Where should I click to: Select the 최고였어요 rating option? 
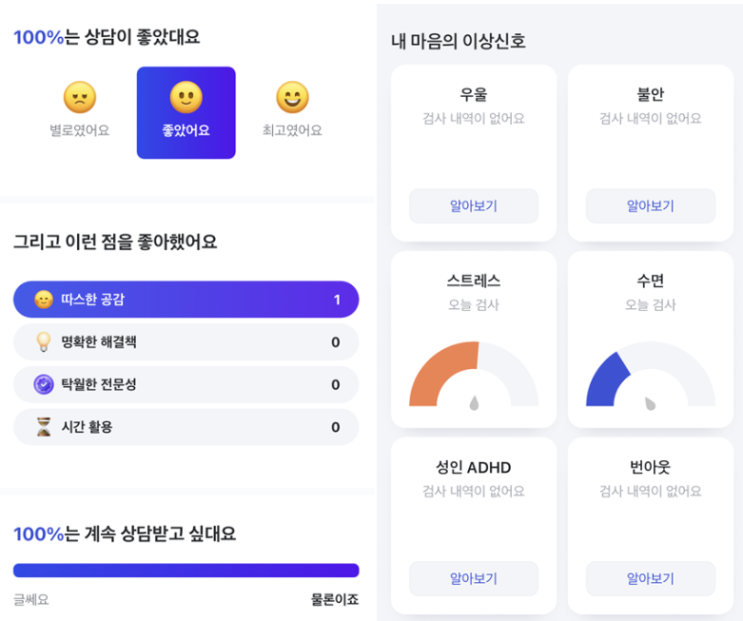click(292, 112)
